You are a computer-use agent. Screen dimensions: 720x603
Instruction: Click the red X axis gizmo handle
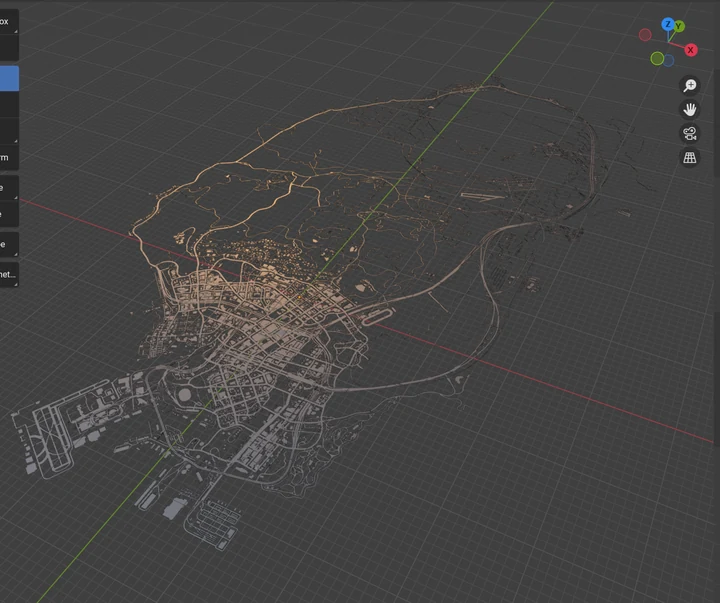click(x=691, y=50)
